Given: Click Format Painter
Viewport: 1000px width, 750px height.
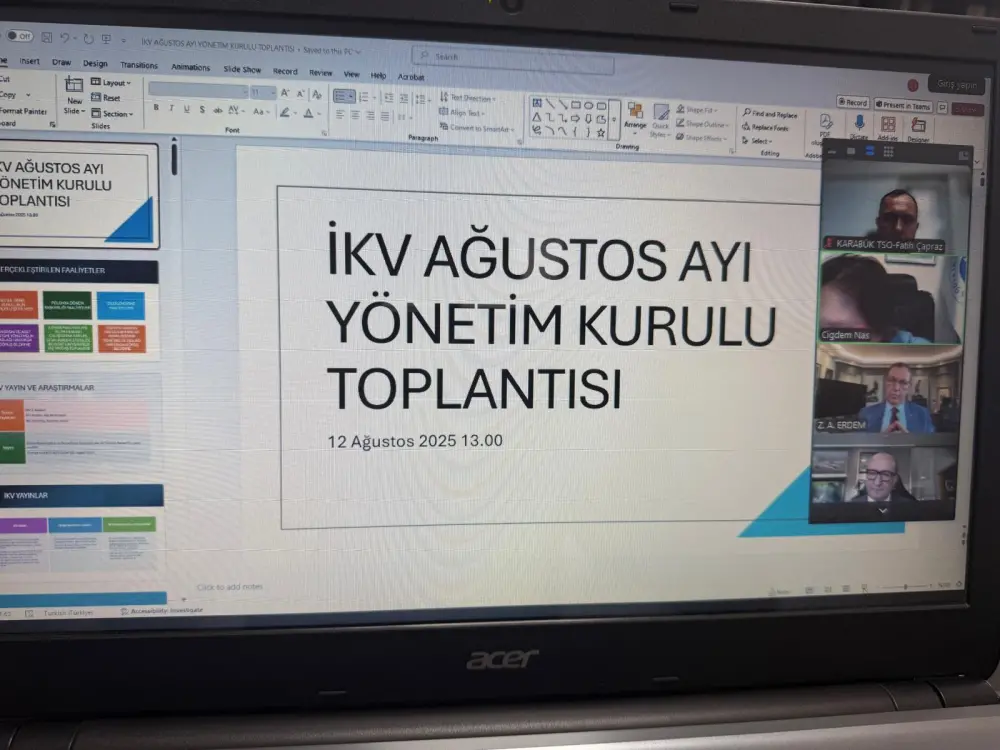Looking at the screenshot, I should [x=24, y=111].
